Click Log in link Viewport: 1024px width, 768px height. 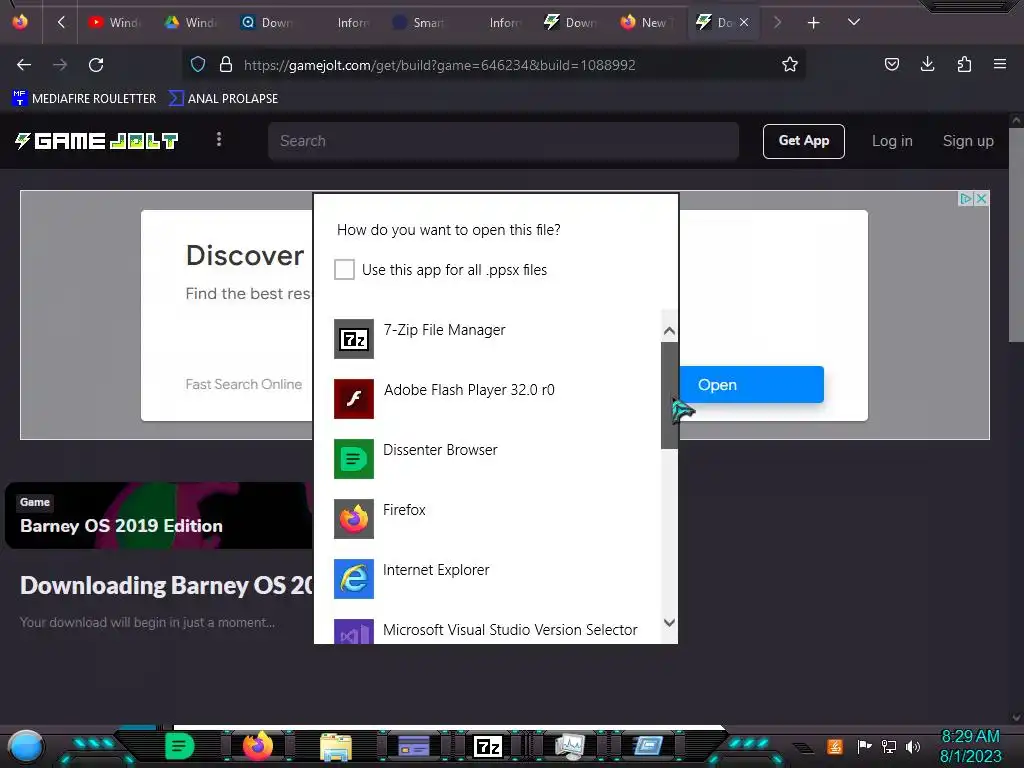pyautogui.click(x=892, y=141)
